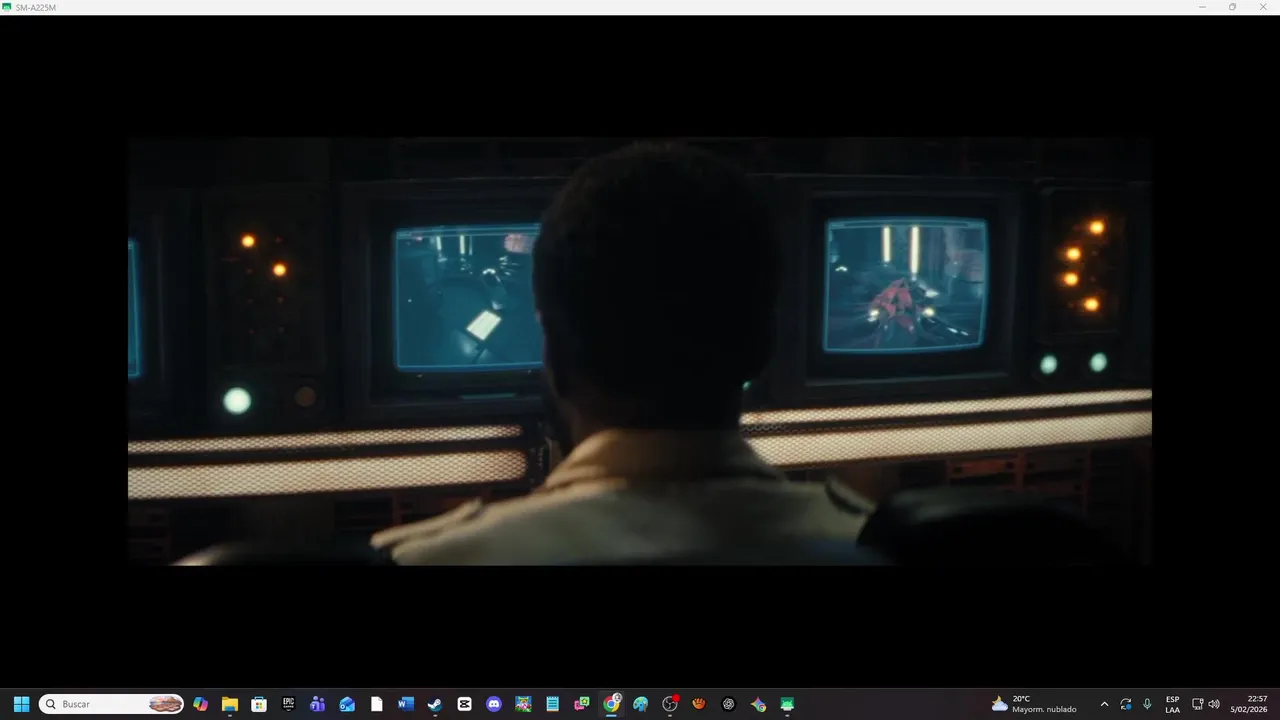
Task: Open Outlook mail app
Action: (347, 704)
